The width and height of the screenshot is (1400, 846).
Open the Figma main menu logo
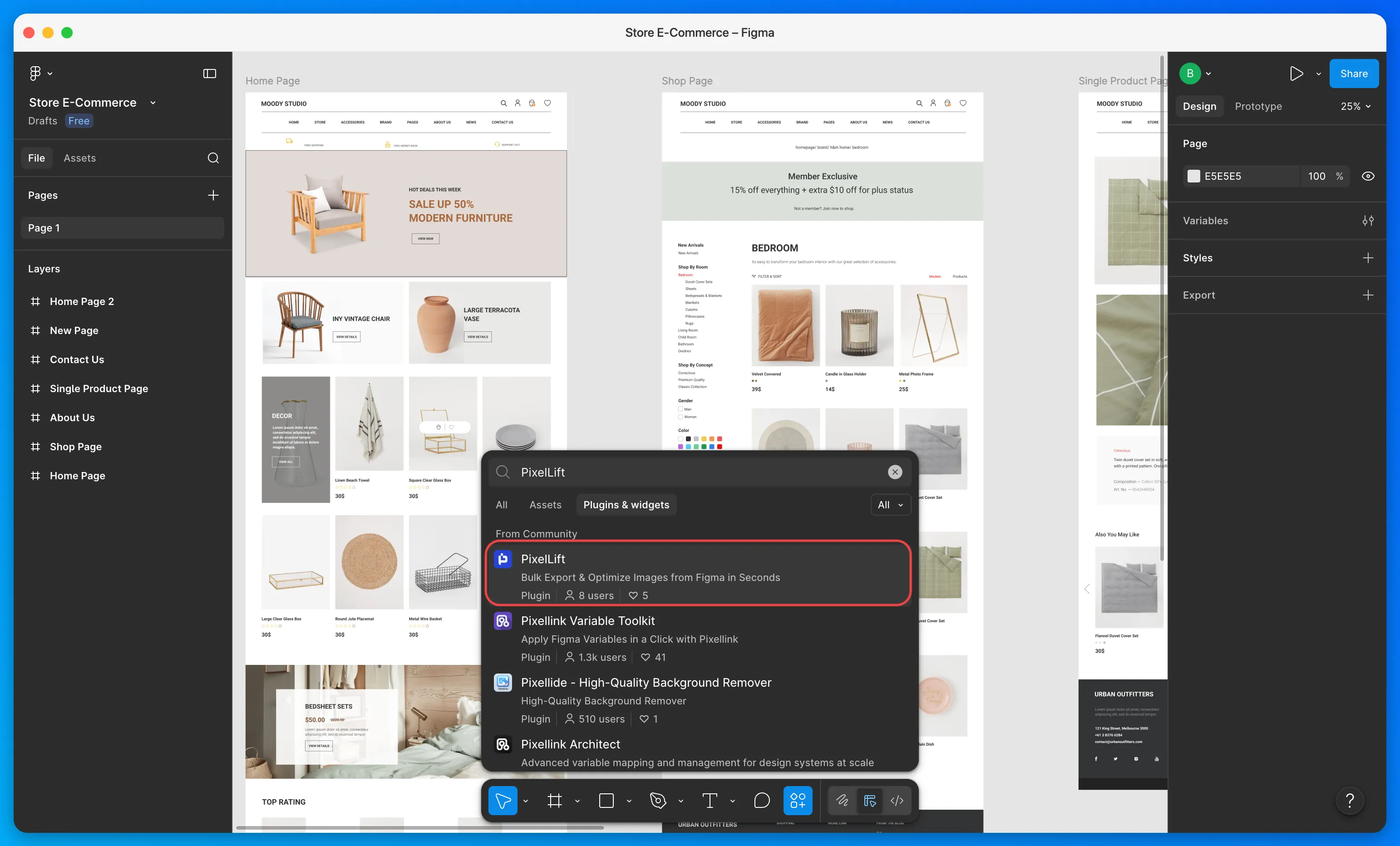coord(35,73)
